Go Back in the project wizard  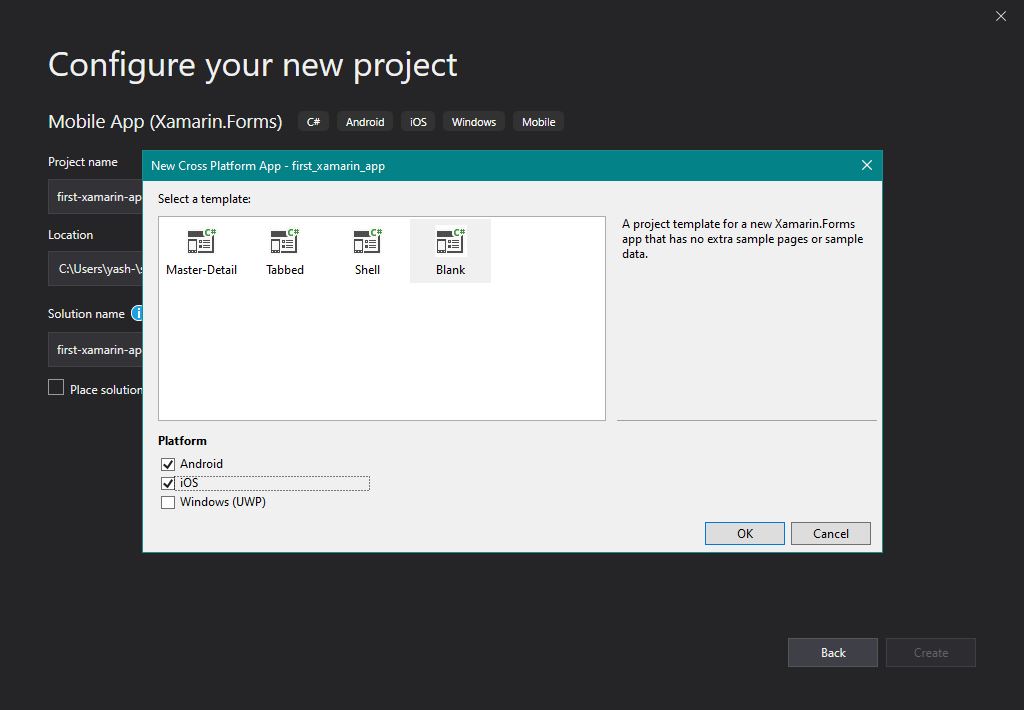[x=833, y=653]
